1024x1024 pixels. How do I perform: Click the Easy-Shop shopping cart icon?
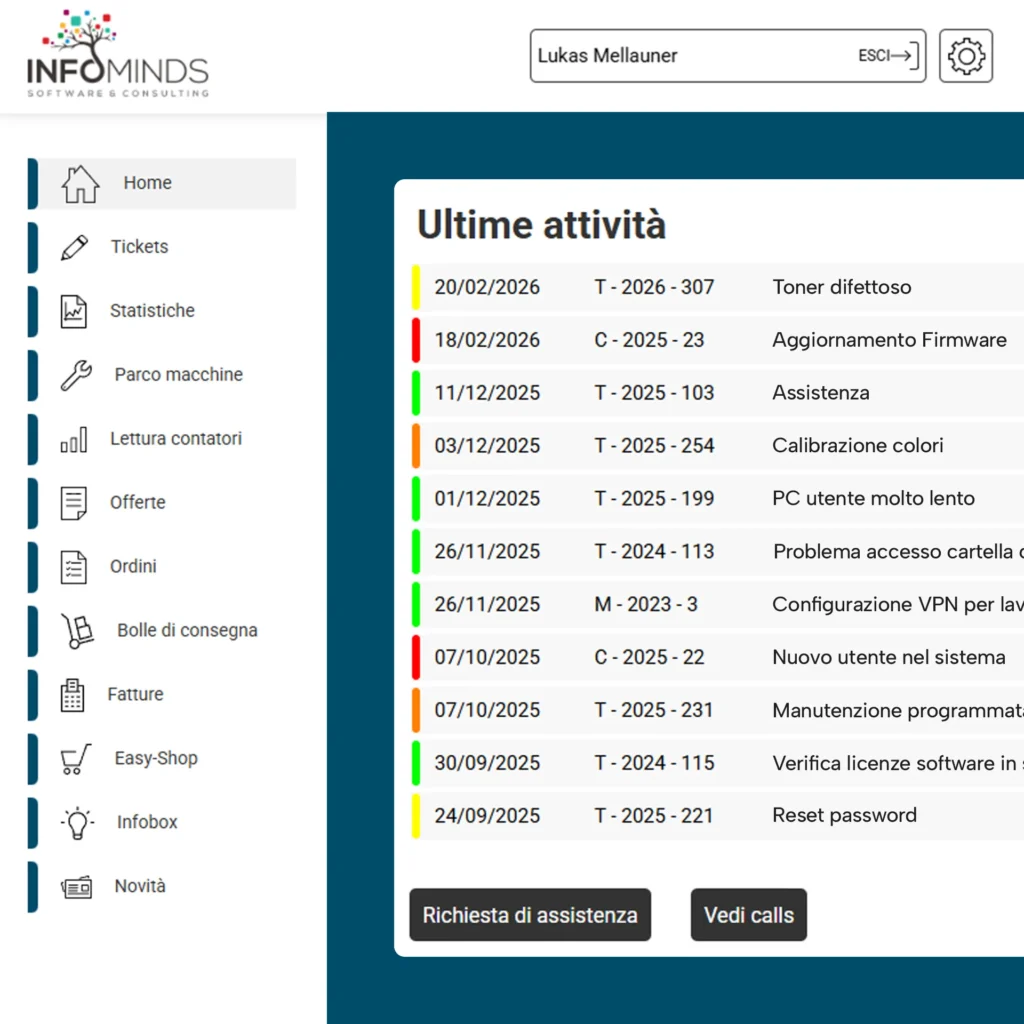click(x=74, y=759)
